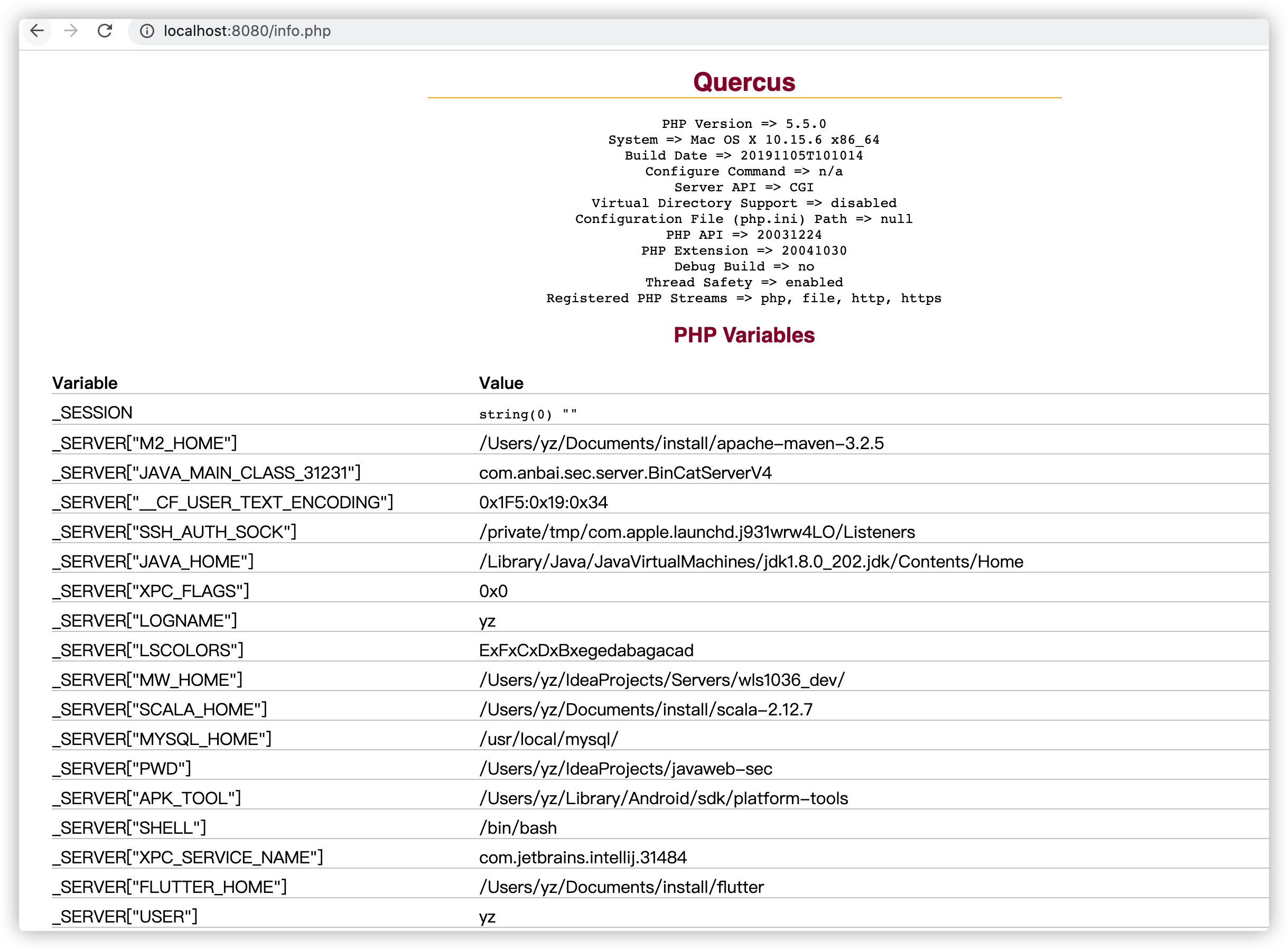
Task: Click the MYSQL_HOME path value
Action: (x=548, y=739)
